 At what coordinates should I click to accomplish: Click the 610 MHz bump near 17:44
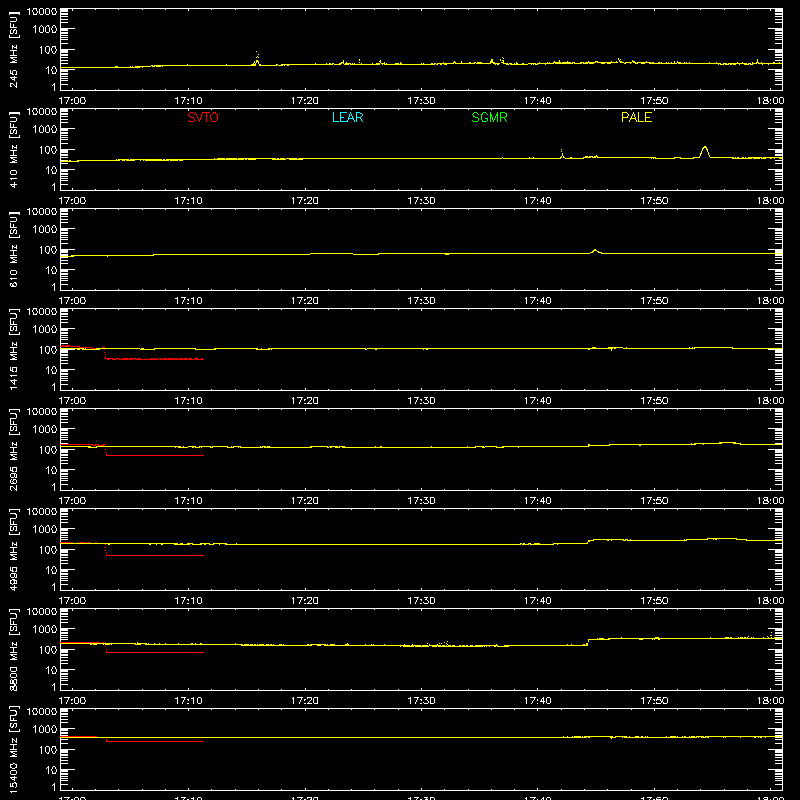pyautogui.click(x=595, y=251)
